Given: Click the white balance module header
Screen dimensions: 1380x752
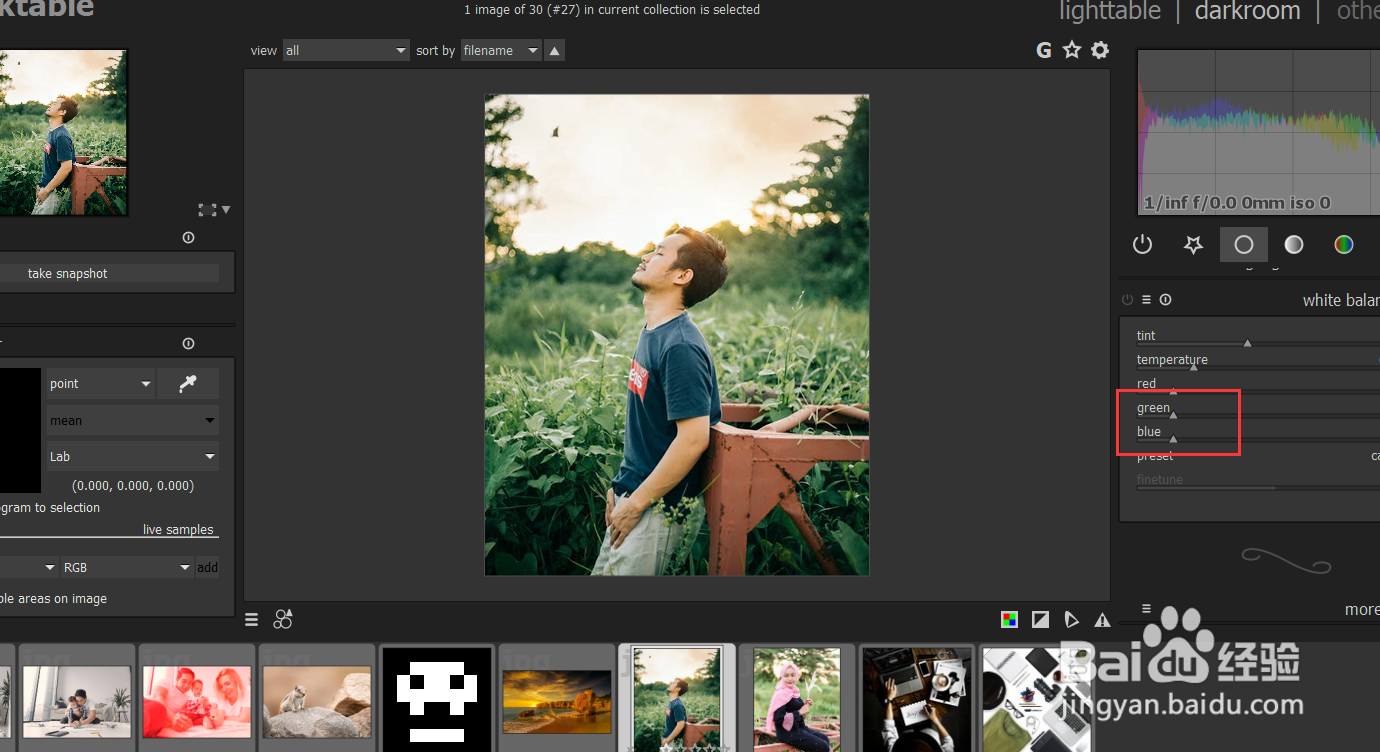Looking at the screenshot, I should [x=1340, y=300].
